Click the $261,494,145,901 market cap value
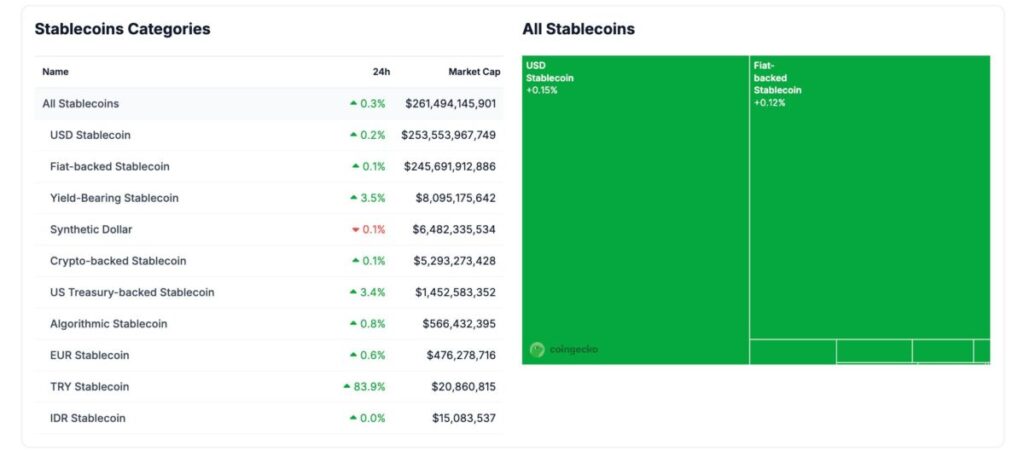 click(450, 104)
